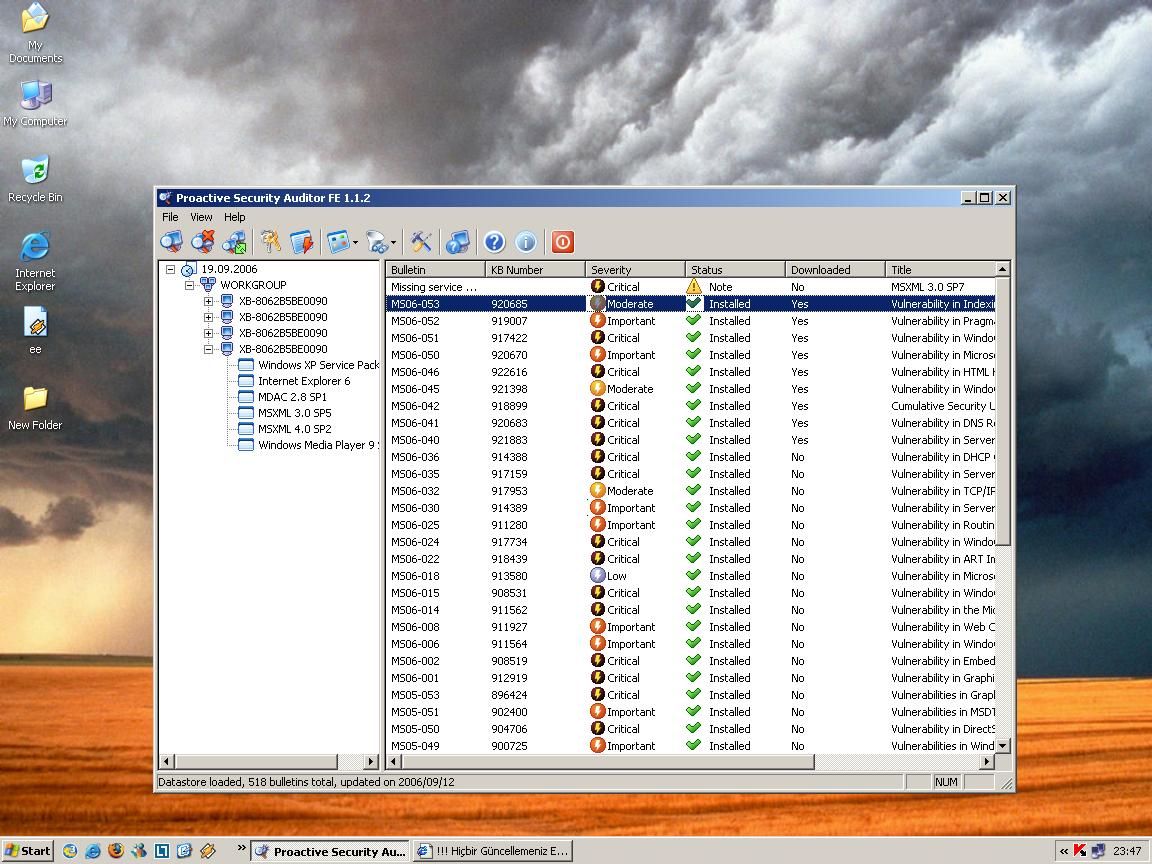
Task: Click the update bulletins lightning icon
Action: click(x=302, y=242)
